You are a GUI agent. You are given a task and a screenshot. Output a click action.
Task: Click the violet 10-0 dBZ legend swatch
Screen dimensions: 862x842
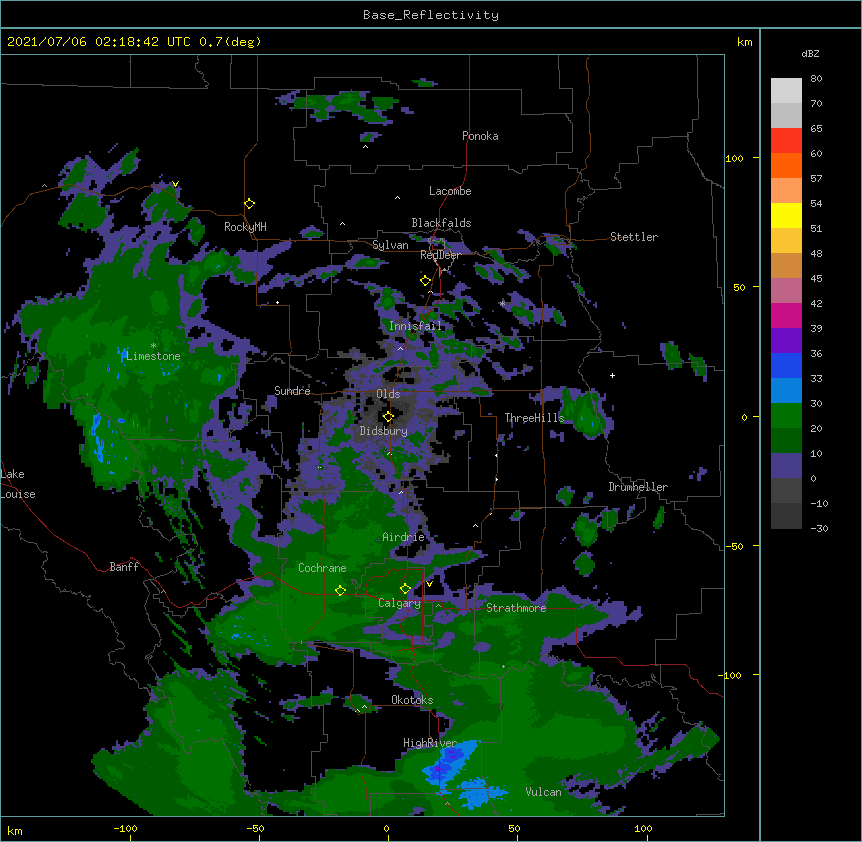coord(786,466)
